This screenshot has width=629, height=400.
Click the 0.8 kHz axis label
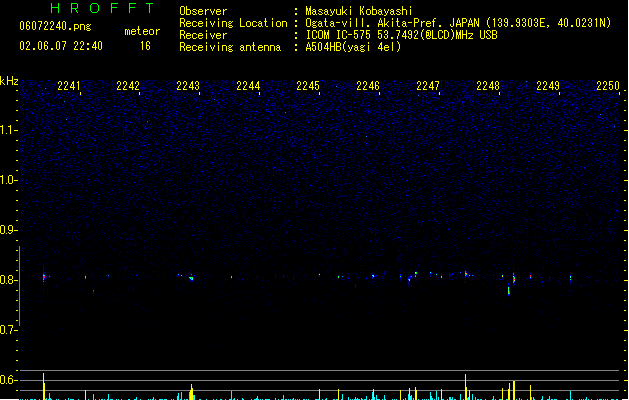pyautogui.click(x=8, y=280)
